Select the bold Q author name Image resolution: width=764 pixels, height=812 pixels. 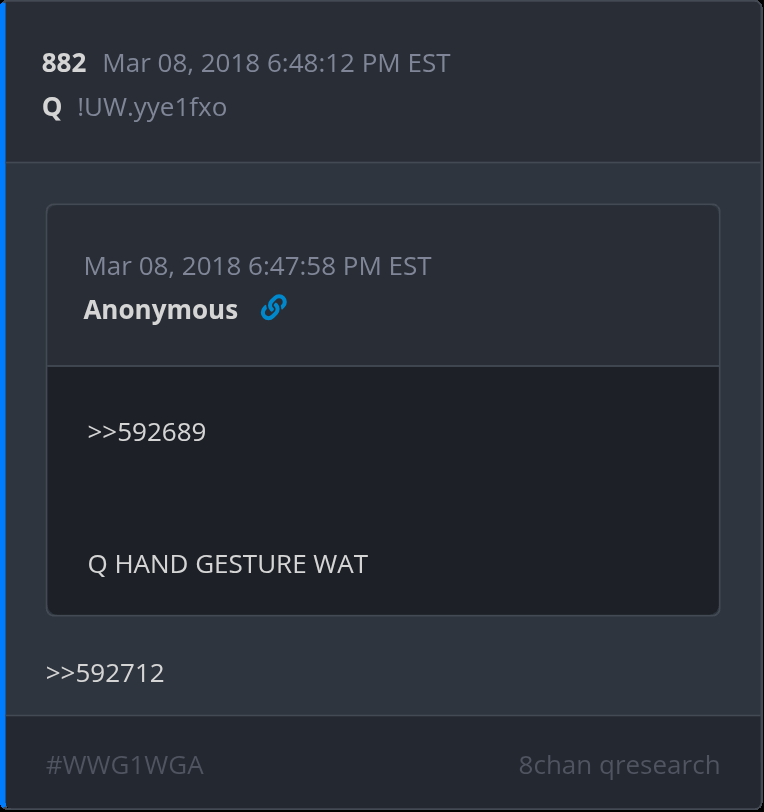pyautogui.click(x=52, y=108)
